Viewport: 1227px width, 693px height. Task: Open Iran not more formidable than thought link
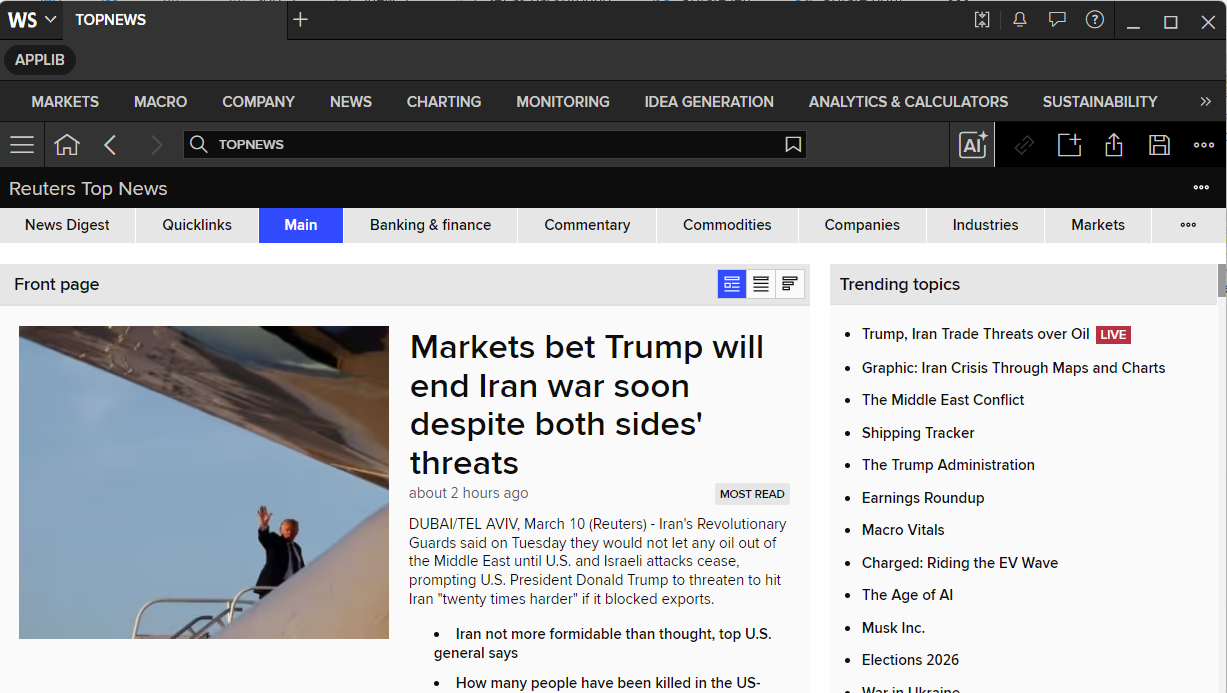click(602, 643)
